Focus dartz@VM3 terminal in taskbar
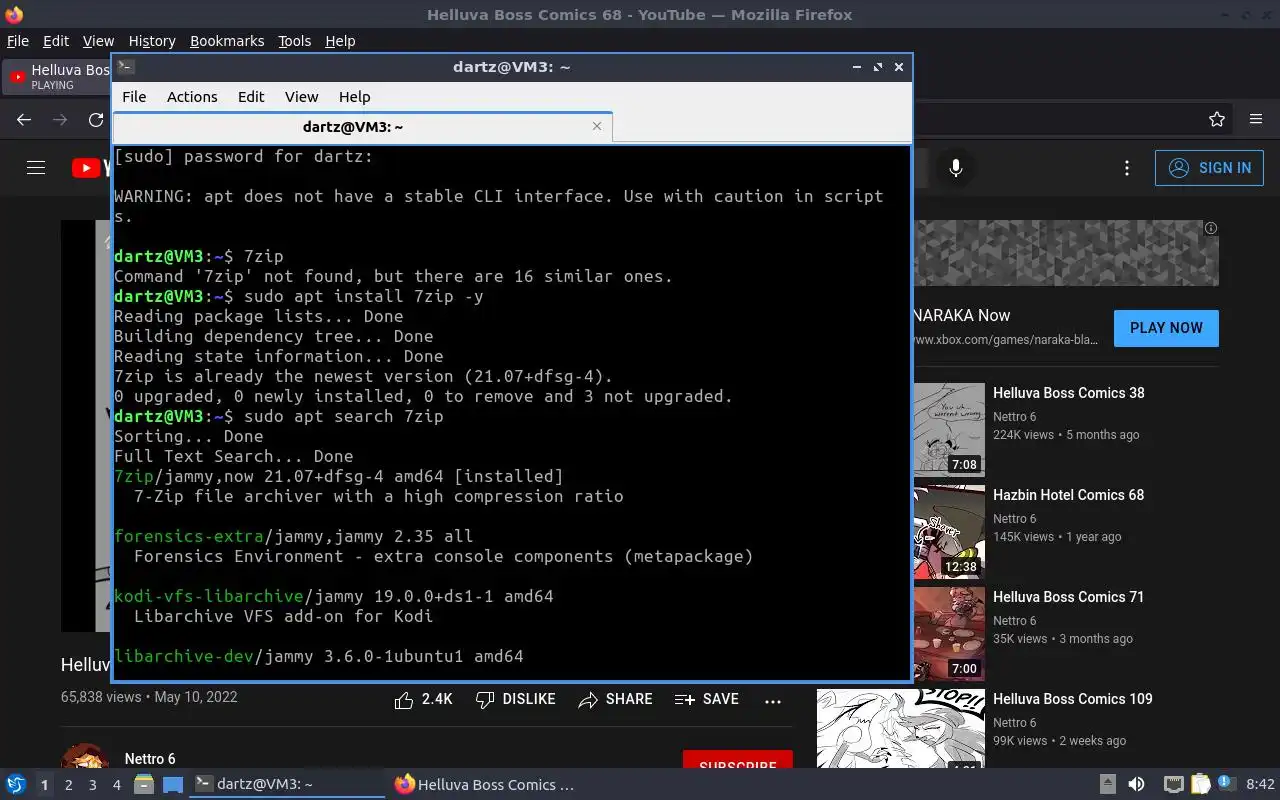Viewport: 1280px width, 800px height. click(287, 785)
